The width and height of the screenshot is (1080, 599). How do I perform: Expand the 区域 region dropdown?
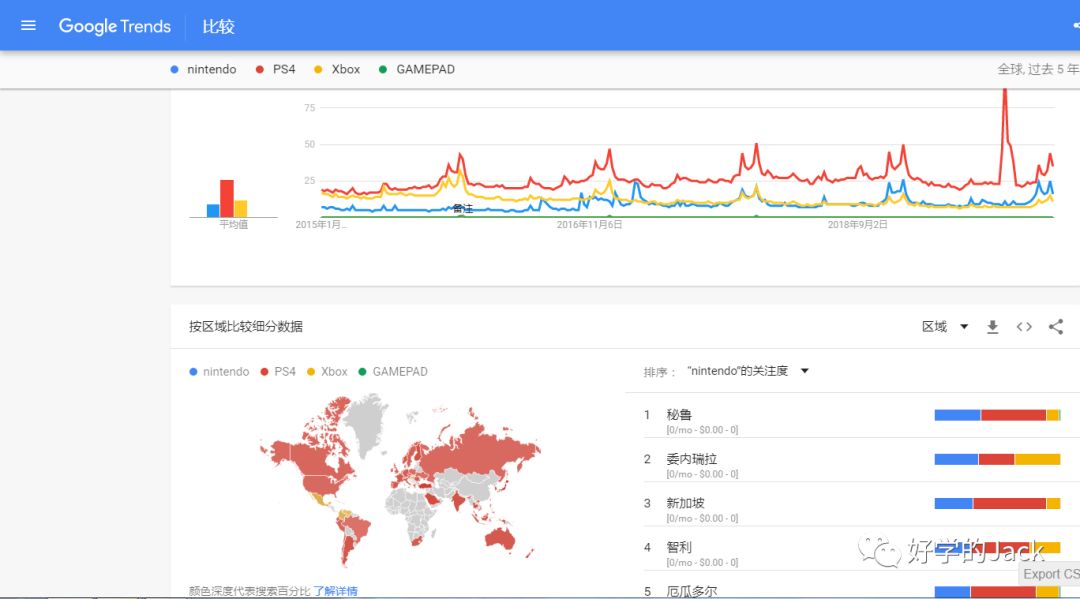[945, 327]
